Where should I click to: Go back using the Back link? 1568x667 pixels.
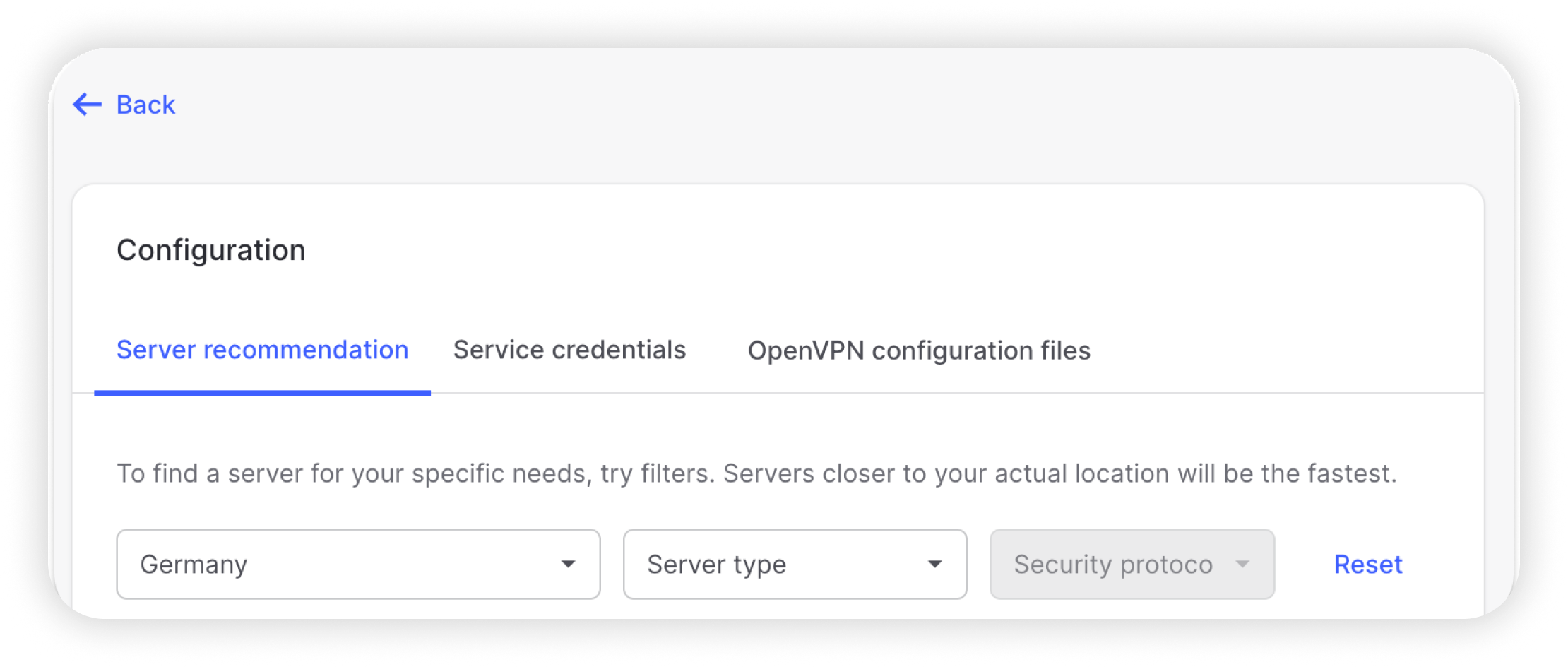145,105
